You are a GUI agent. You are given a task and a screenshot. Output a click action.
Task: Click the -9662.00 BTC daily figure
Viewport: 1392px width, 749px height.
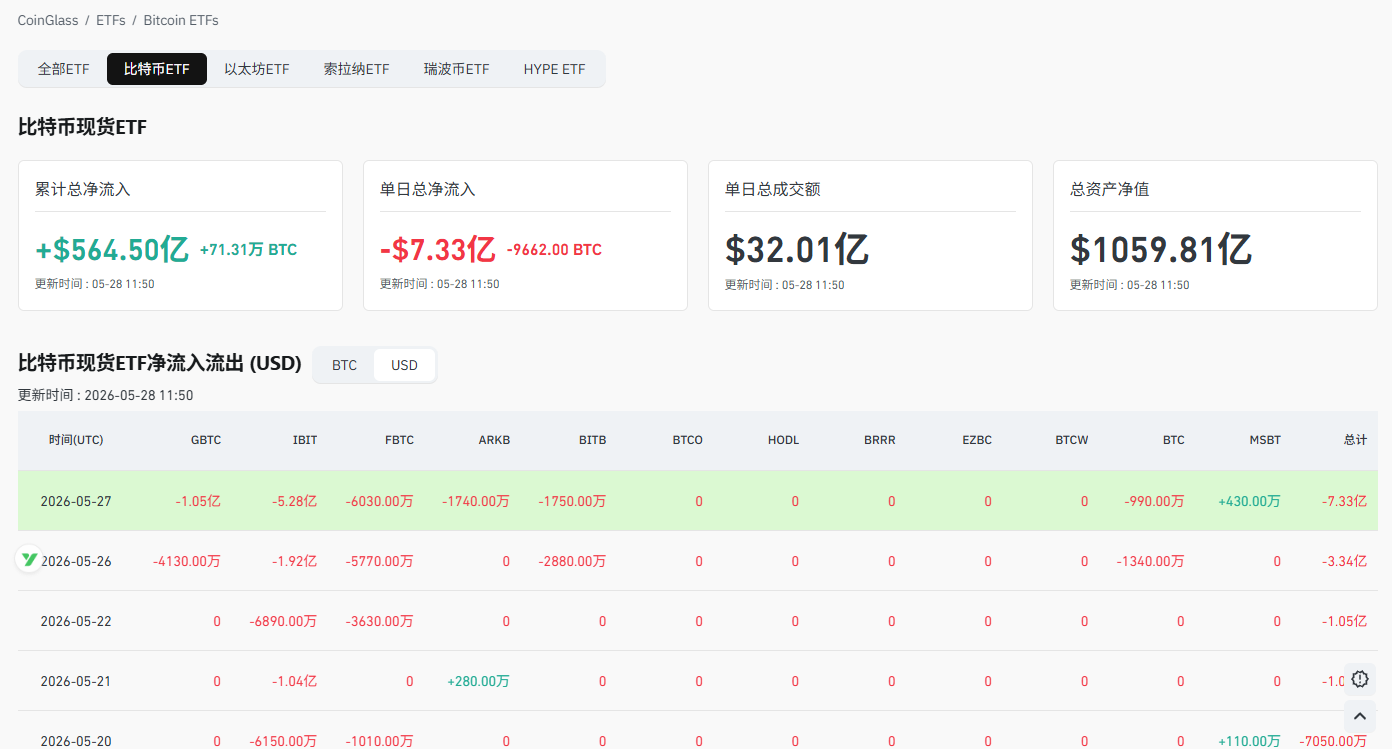(x=554, y=250)
